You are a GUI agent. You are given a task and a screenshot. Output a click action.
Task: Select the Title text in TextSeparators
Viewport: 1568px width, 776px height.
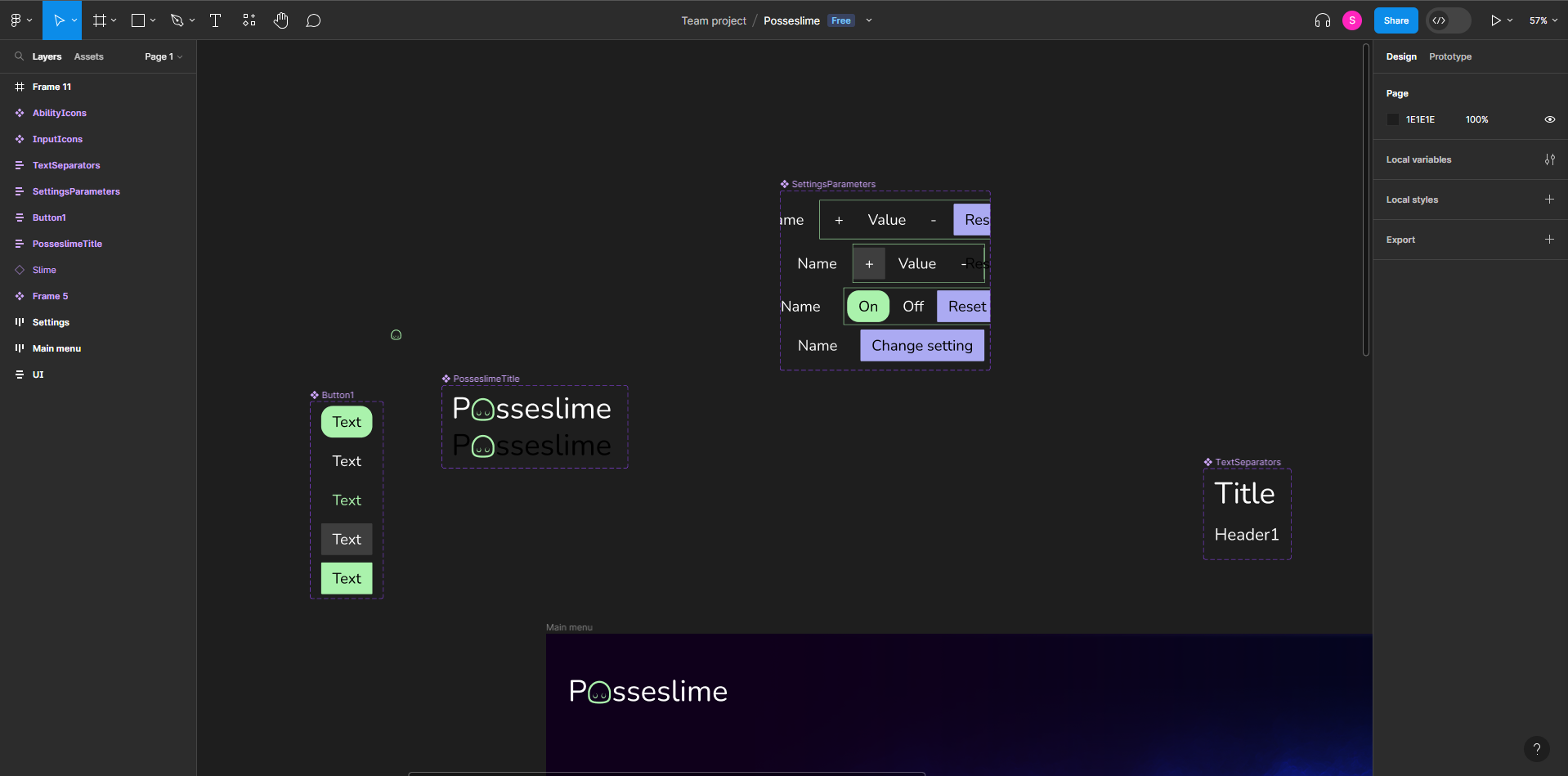(1244, 494)
